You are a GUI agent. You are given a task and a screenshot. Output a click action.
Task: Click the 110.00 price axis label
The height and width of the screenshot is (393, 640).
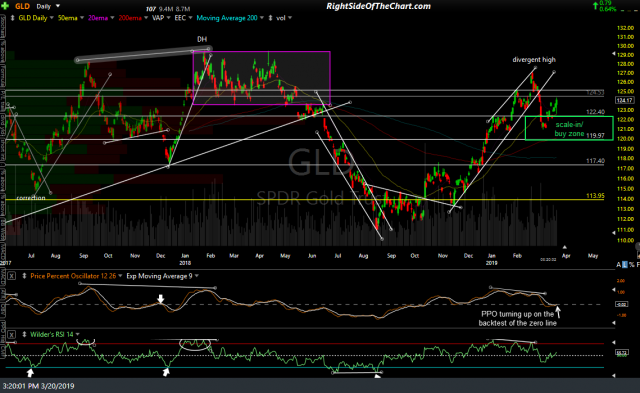(625, 240)
